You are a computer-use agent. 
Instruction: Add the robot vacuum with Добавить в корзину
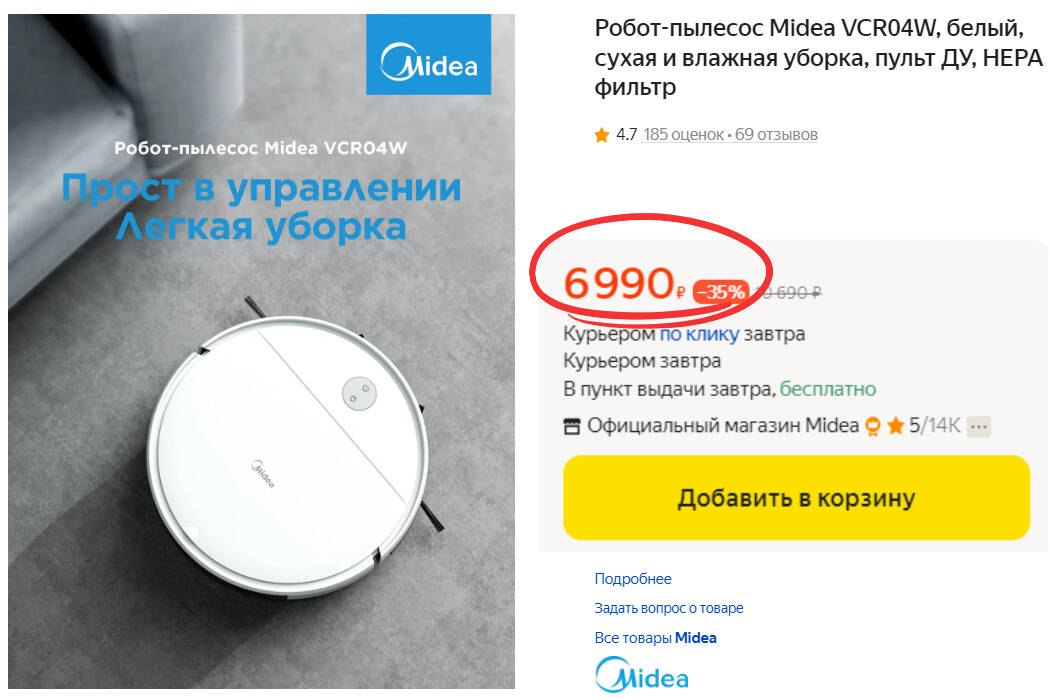[x=796, y=498]
